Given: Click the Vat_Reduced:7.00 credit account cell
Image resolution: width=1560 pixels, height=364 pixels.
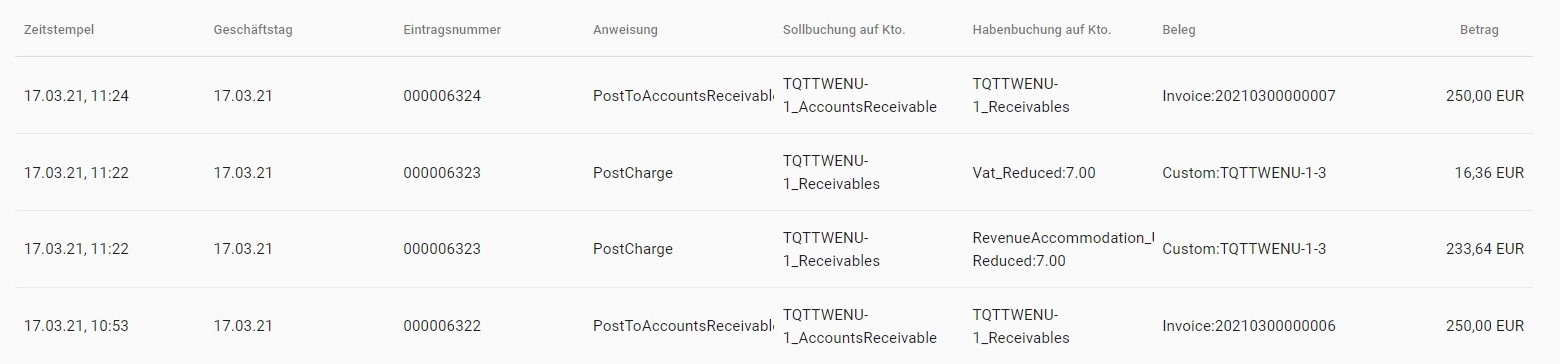Looking at the screenshot, I should pyautogui.click(x=1034, y=173).
